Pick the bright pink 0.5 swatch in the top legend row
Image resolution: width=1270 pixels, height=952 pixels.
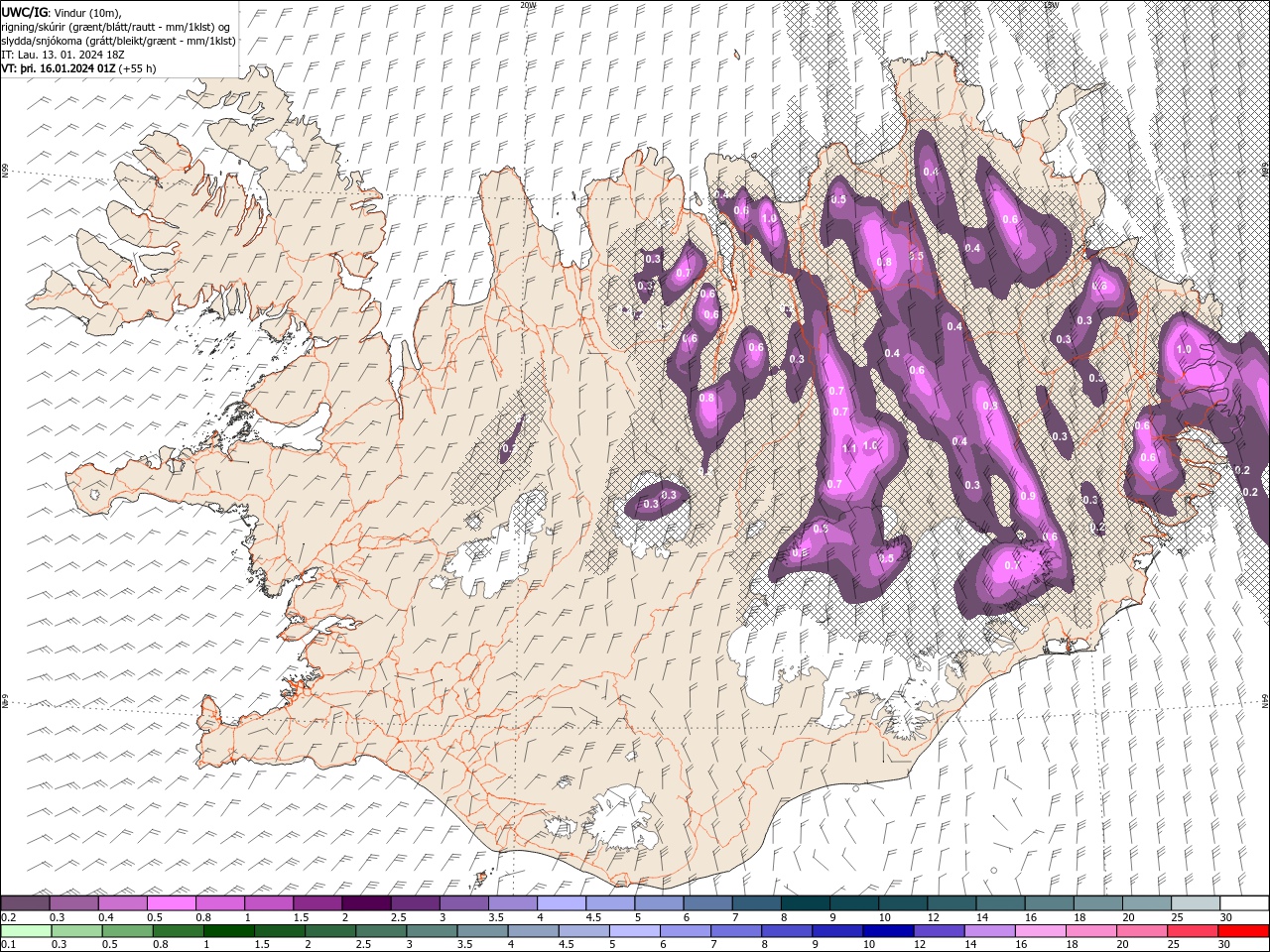(x=172, y=903)
